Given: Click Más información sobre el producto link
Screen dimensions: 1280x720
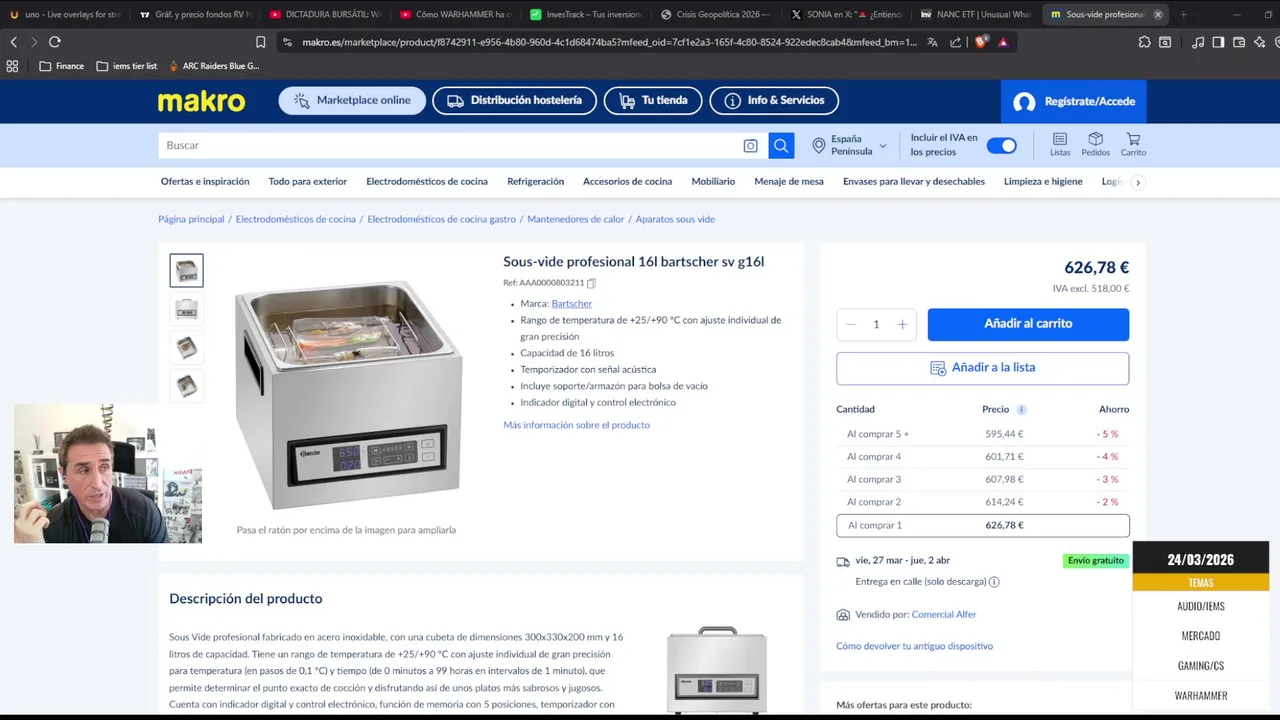Looking at the screenshot, I should 576,425.
